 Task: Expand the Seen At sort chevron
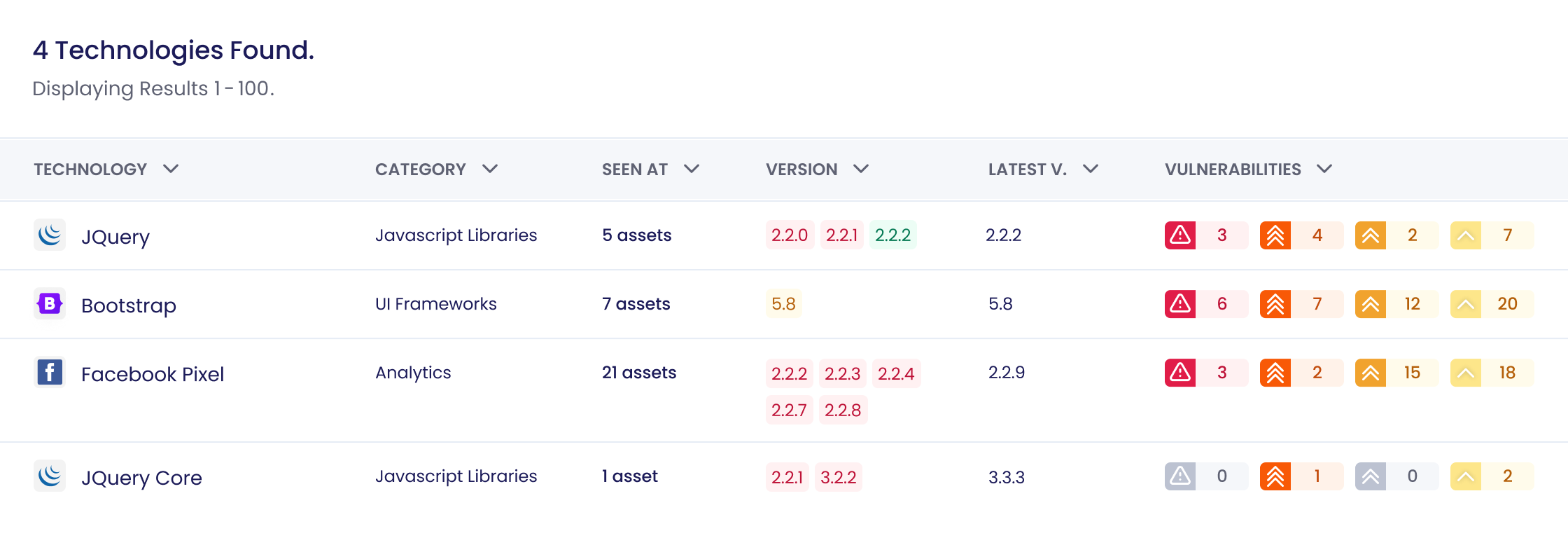pyautogui.click(x=692, y=169)
